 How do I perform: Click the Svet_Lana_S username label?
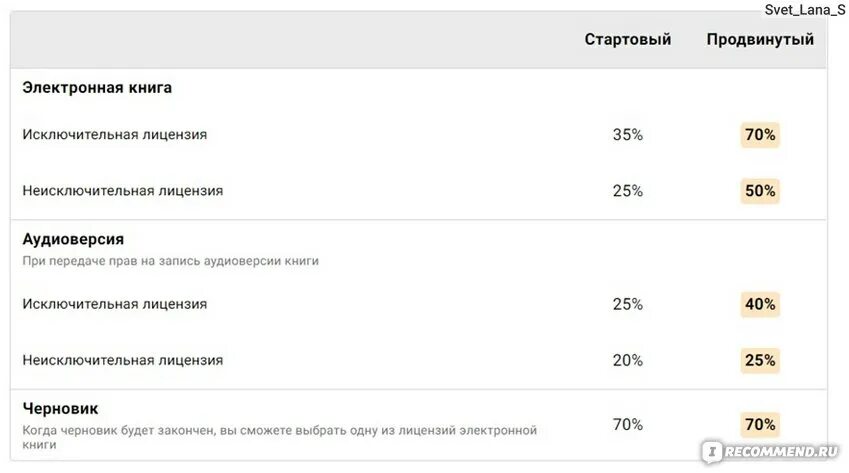(x=805, y=10)
